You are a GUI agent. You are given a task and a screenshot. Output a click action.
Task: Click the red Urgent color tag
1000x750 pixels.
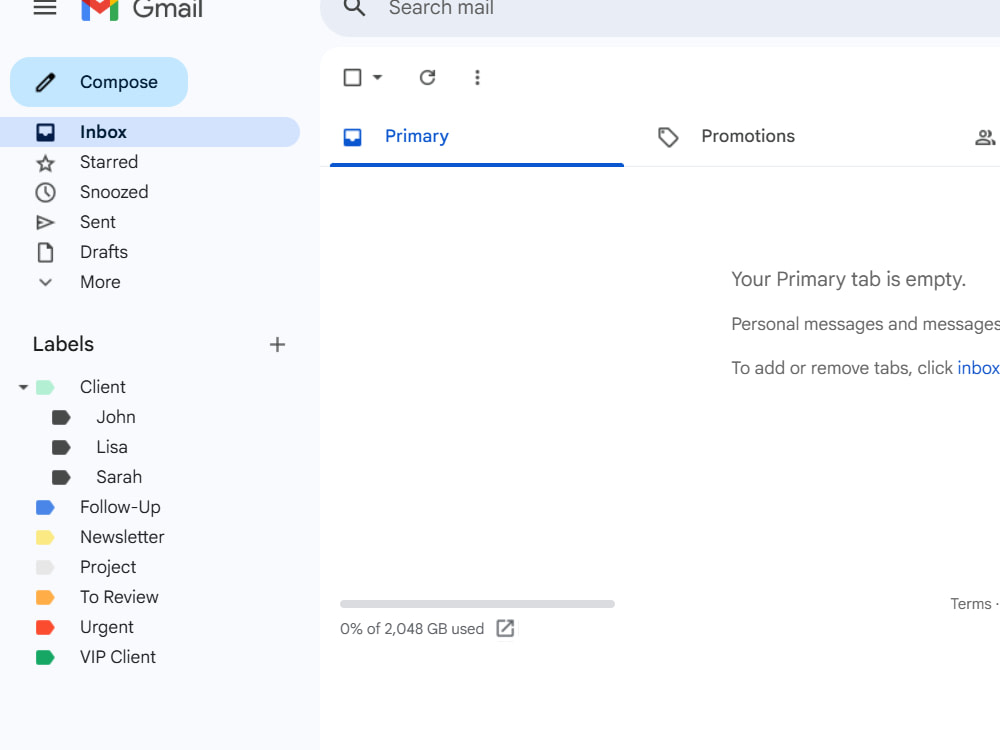point(45,628)
